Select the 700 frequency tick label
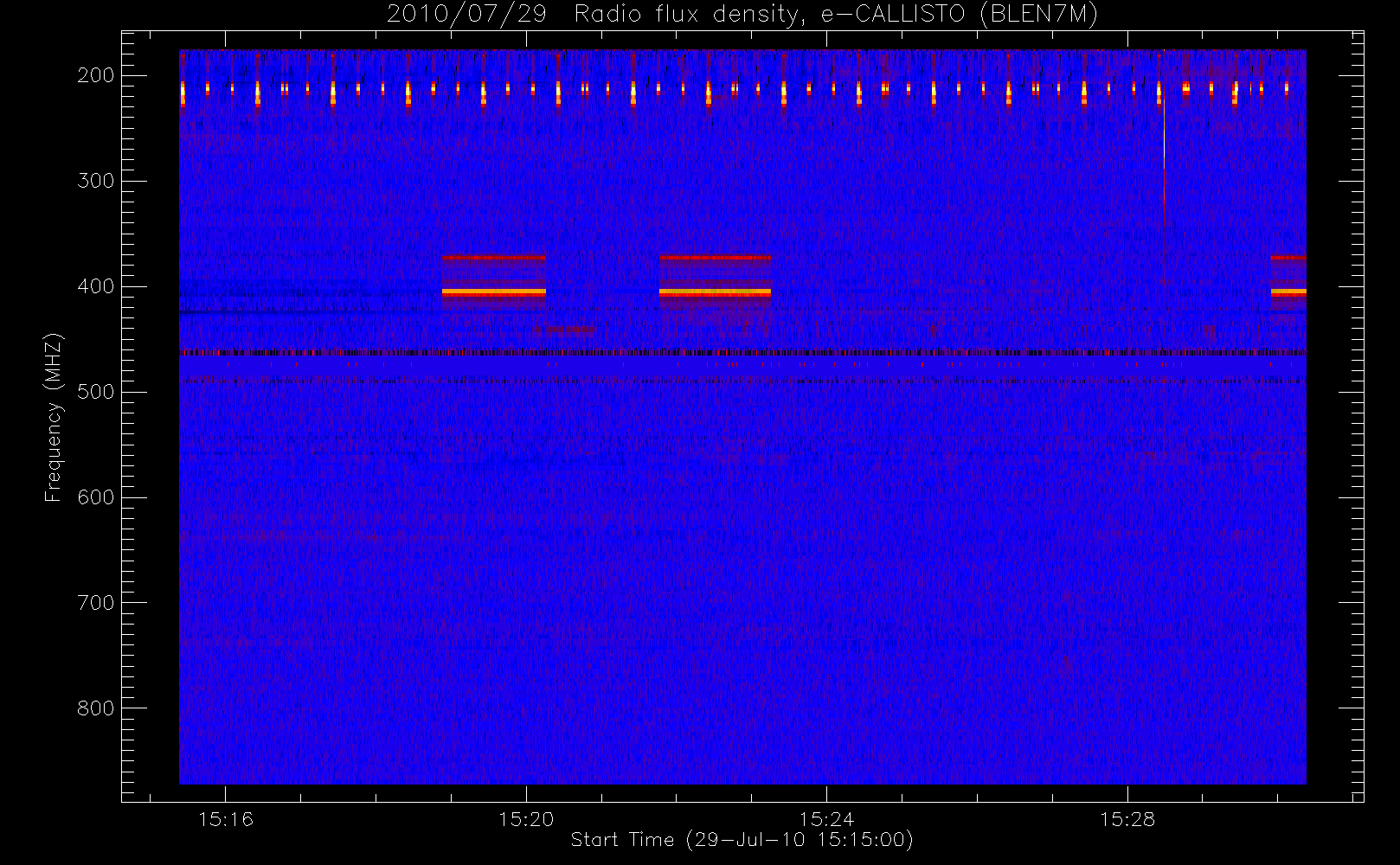The height and width of the screenshot is (865, 1400). pos(95,603)
